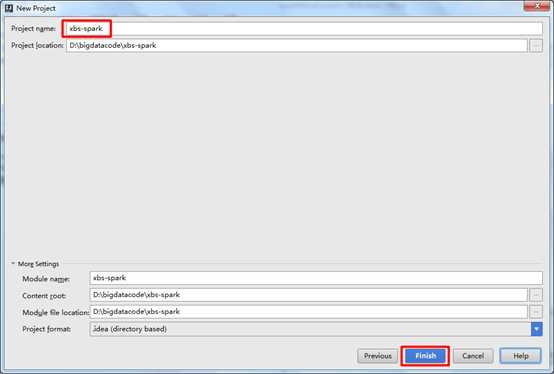Close the New Project window
Viewport: 554px width, 374px height.
coord(537,6)
